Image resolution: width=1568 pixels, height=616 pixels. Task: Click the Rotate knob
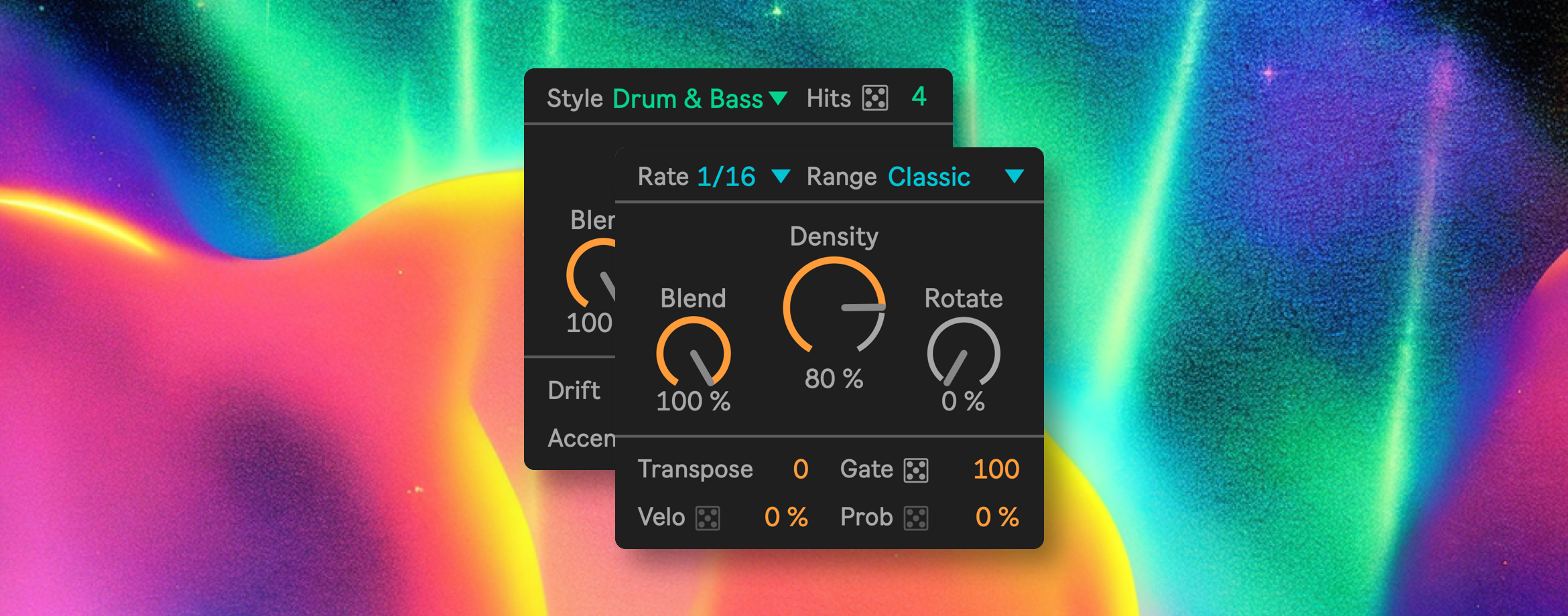[964, 354]
